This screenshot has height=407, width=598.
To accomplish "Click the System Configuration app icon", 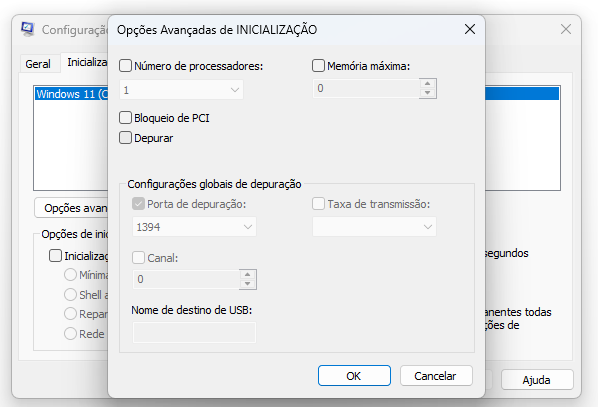I will click(28, 29).
